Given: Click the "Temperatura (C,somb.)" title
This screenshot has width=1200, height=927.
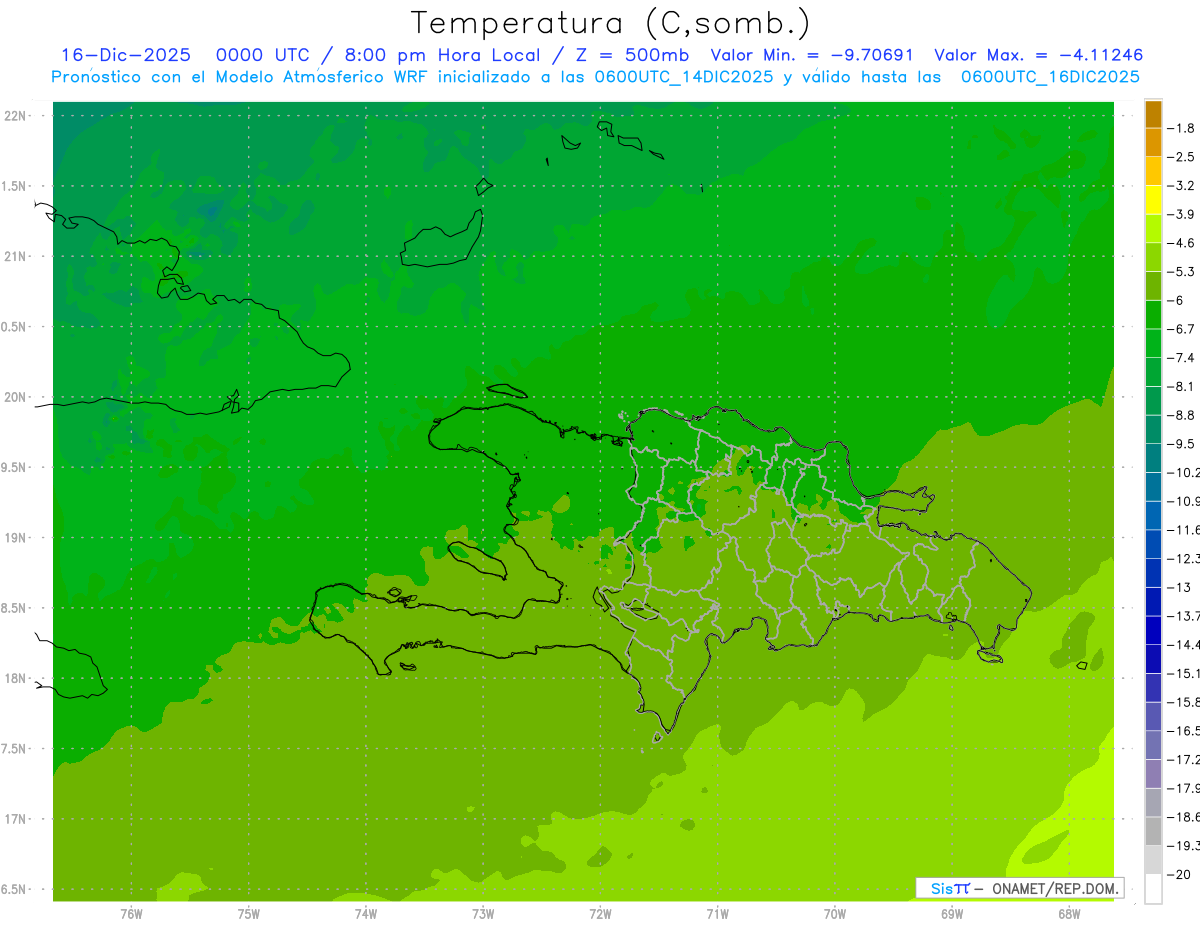Looking at the screenshot, I should pos(611,24).
